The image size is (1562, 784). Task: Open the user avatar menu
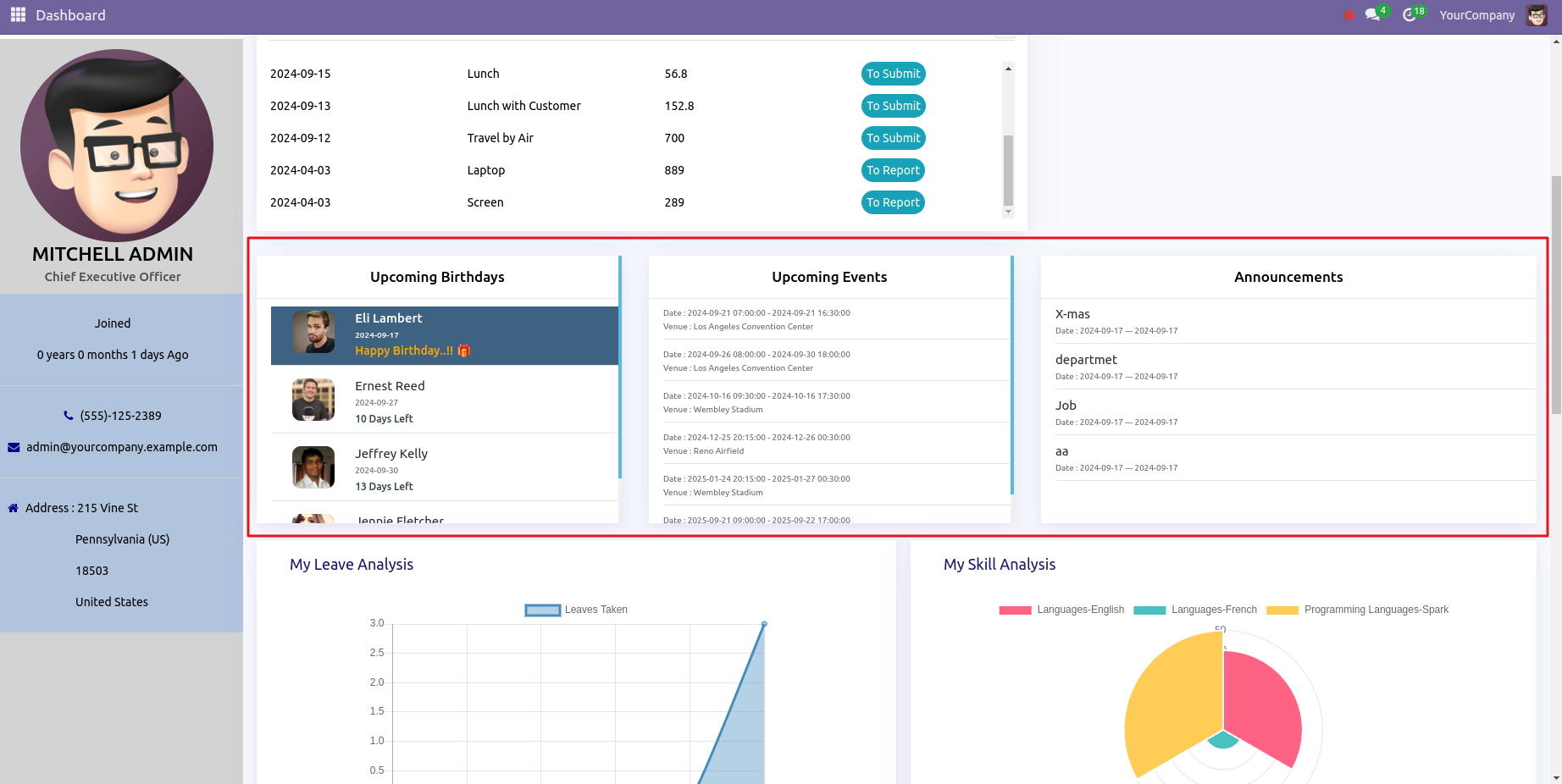1537,15
